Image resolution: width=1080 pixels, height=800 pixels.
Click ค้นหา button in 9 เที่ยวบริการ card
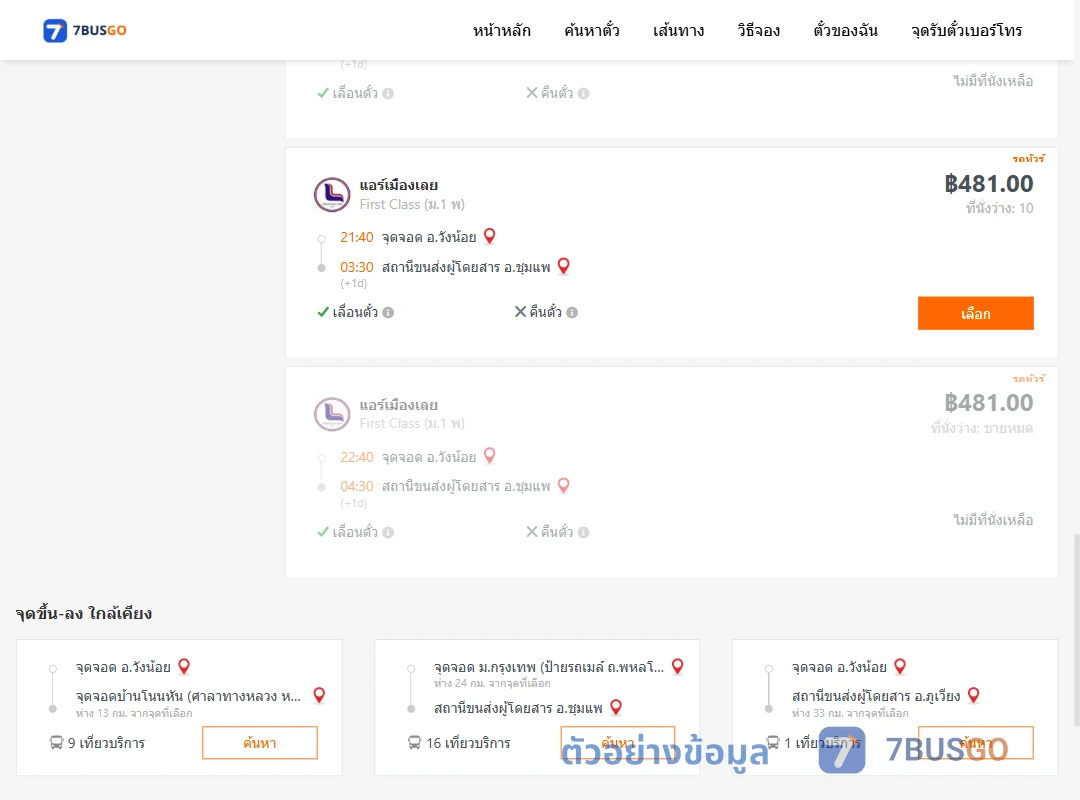point(260,743)
